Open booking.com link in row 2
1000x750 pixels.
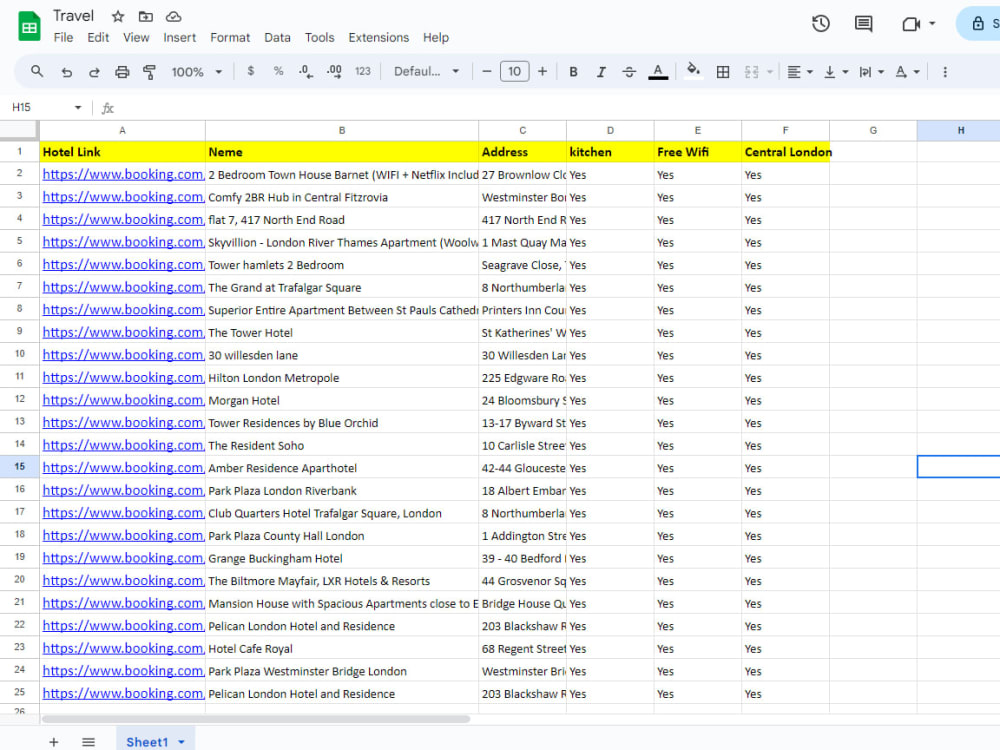123,174
